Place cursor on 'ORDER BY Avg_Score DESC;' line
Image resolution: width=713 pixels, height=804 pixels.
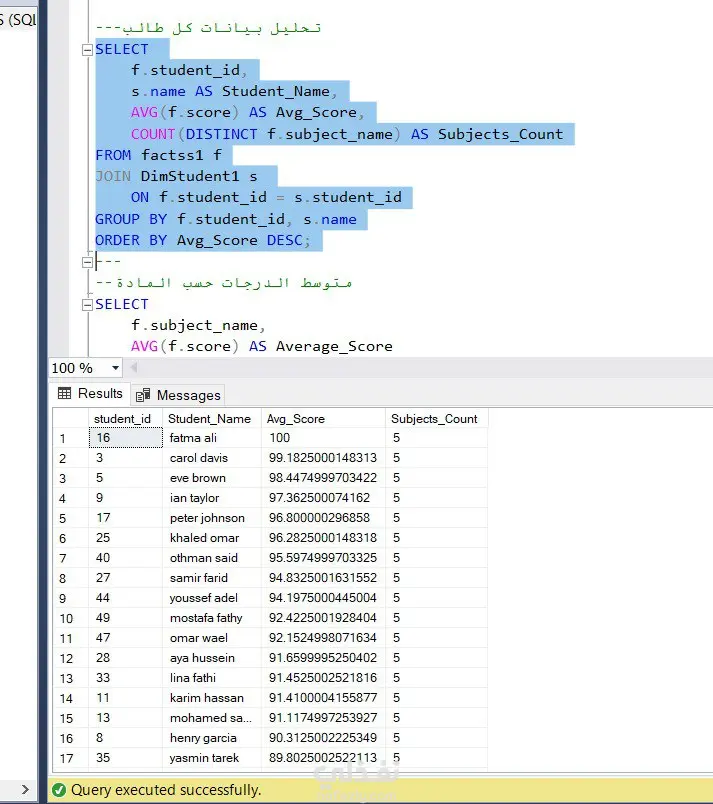[x=203, y=240]
